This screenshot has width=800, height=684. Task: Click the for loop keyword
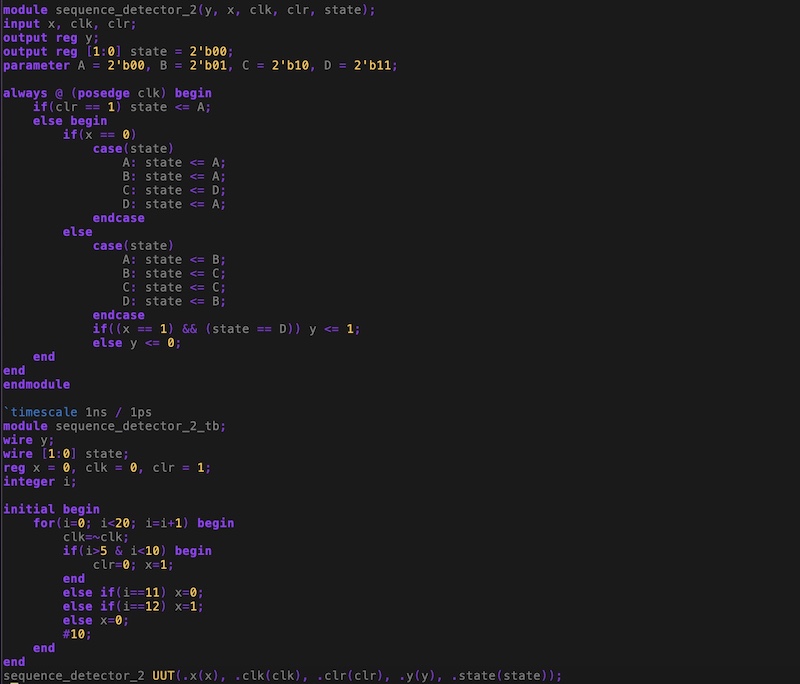[44, 523]
